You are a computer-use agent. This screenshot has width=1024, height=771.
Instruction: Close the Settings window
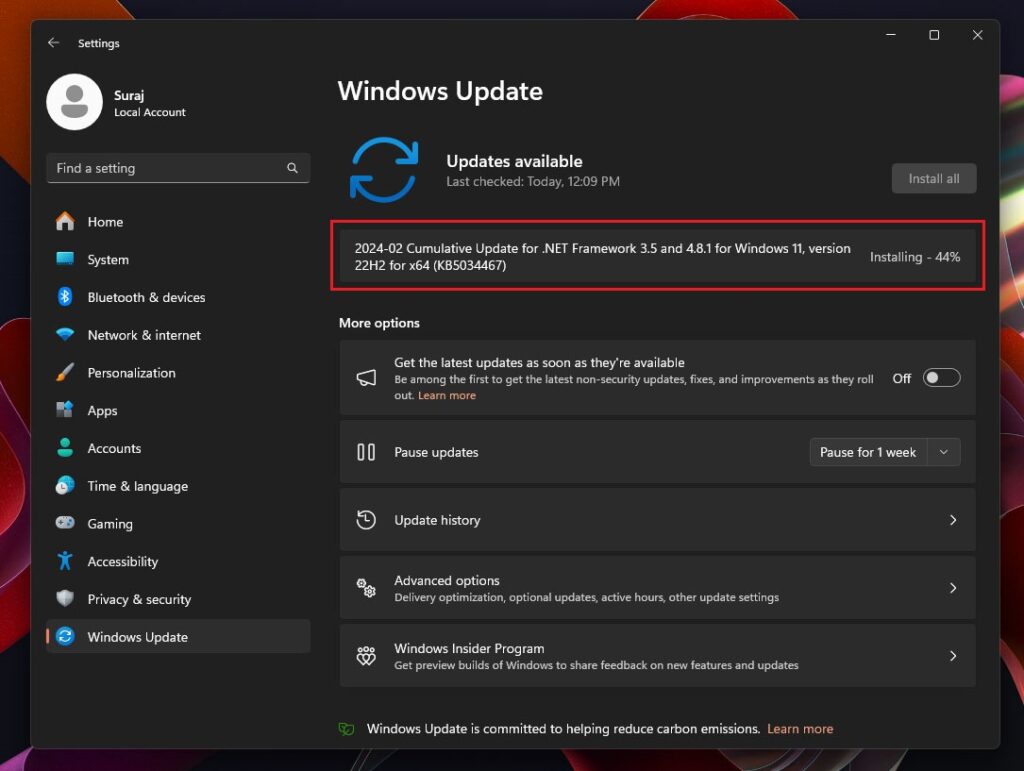click(x=977, y=35)
